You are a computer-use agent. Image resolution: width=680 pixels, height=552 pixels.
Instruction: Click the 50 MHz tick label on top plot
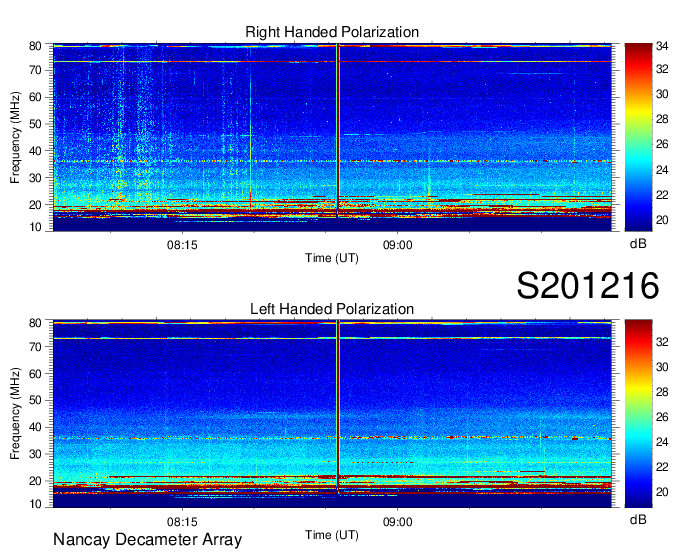[x=35, y=124]
